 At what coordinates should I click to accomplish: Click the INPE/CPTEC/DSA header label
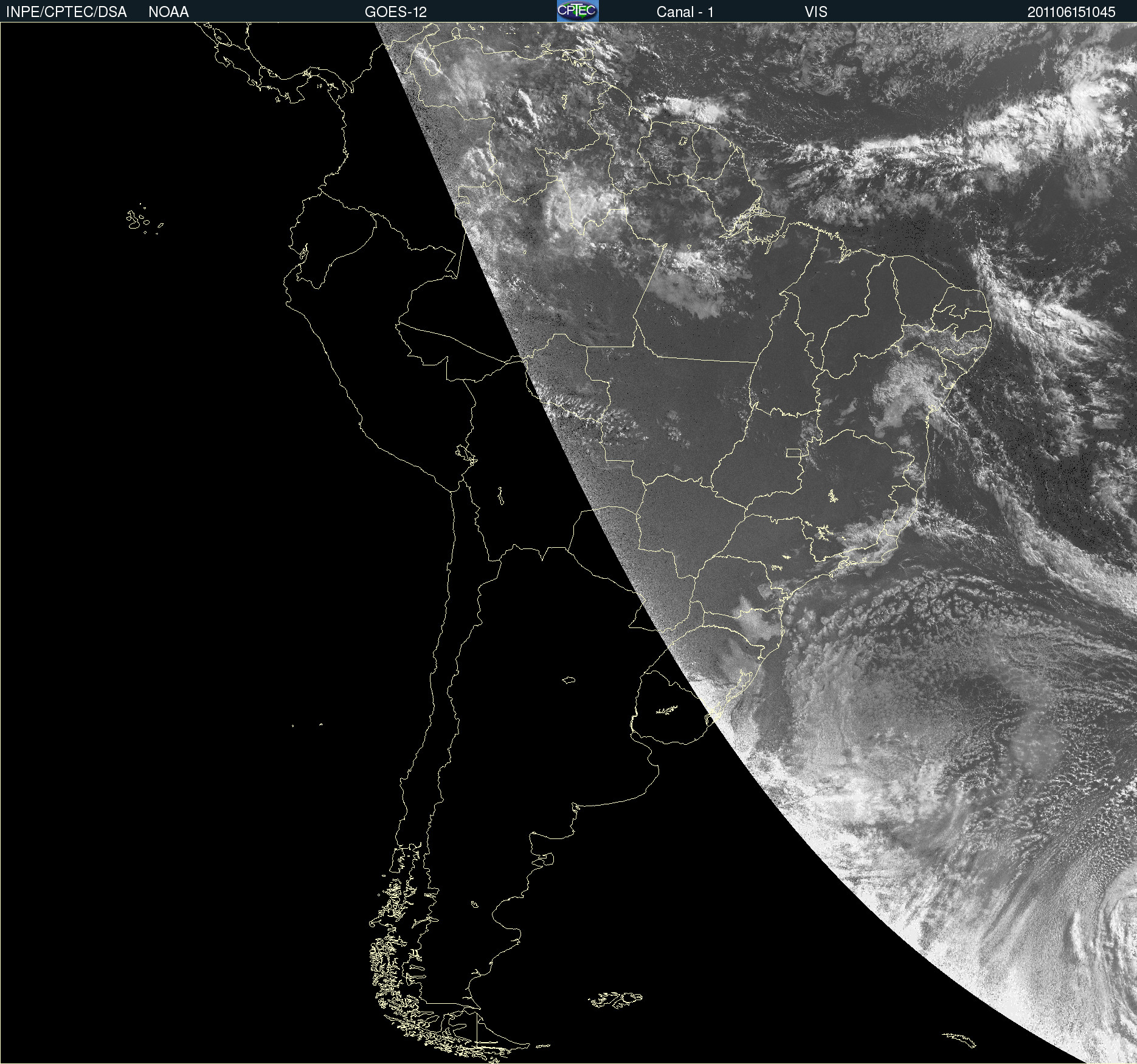(66, 12)
